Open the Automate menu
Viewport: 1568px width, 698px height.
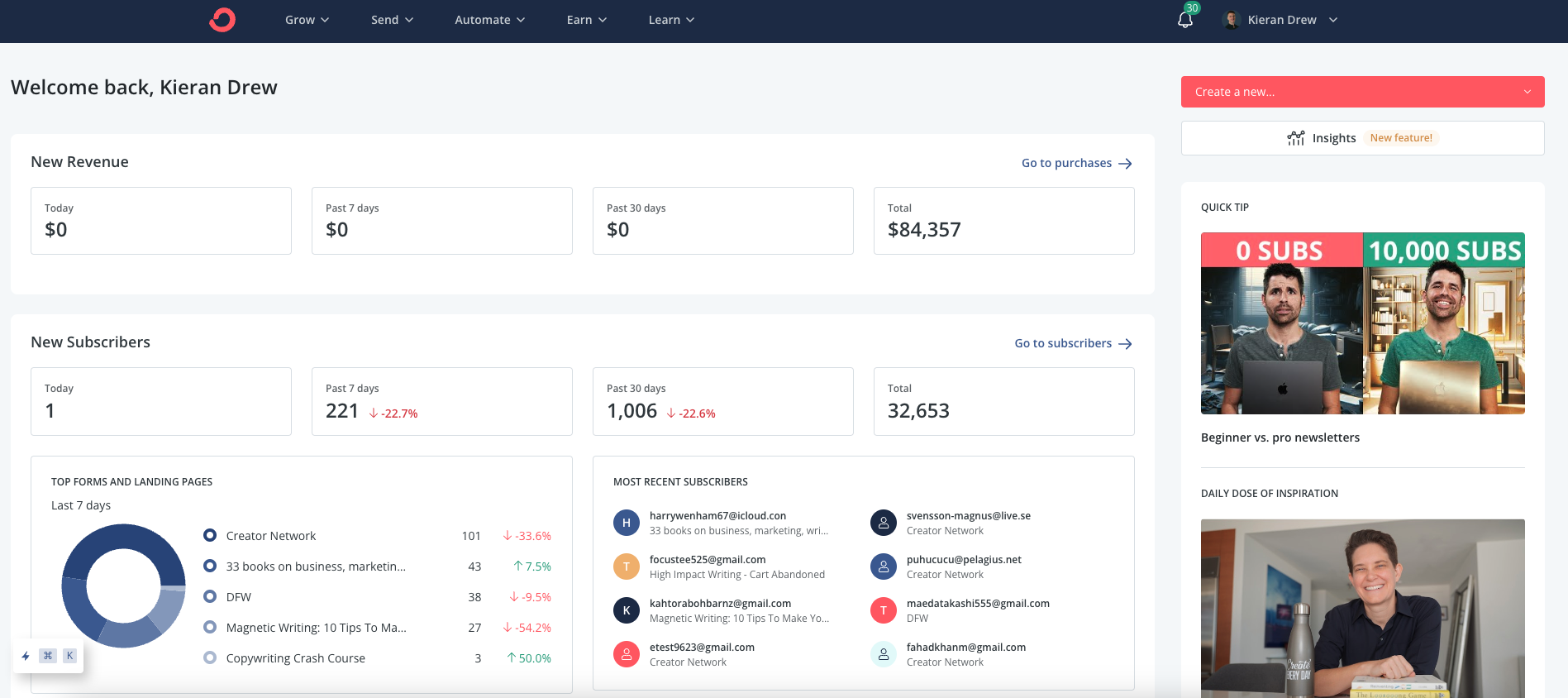[x=489, y=20]
